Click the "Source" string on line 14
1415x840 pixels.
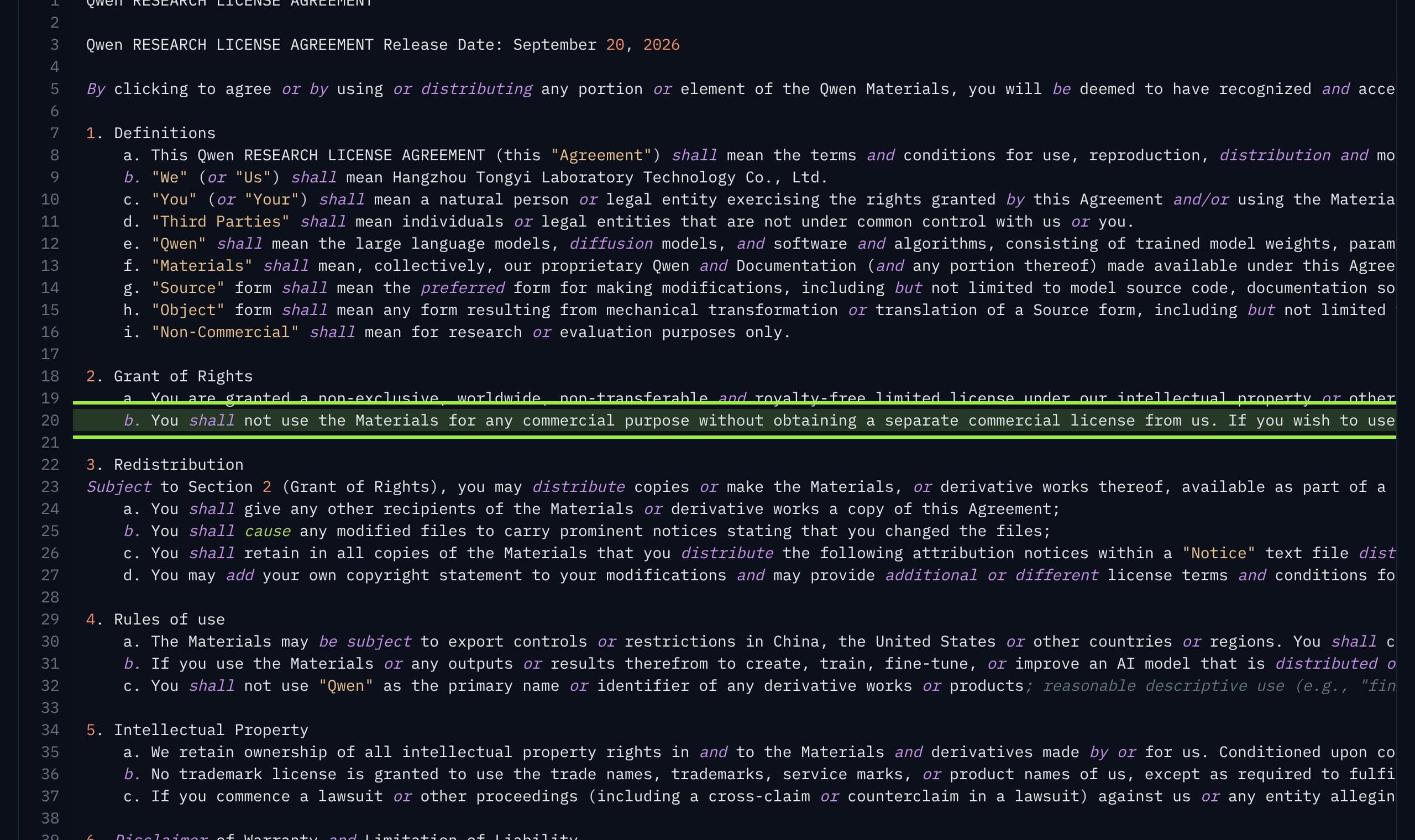188,287
